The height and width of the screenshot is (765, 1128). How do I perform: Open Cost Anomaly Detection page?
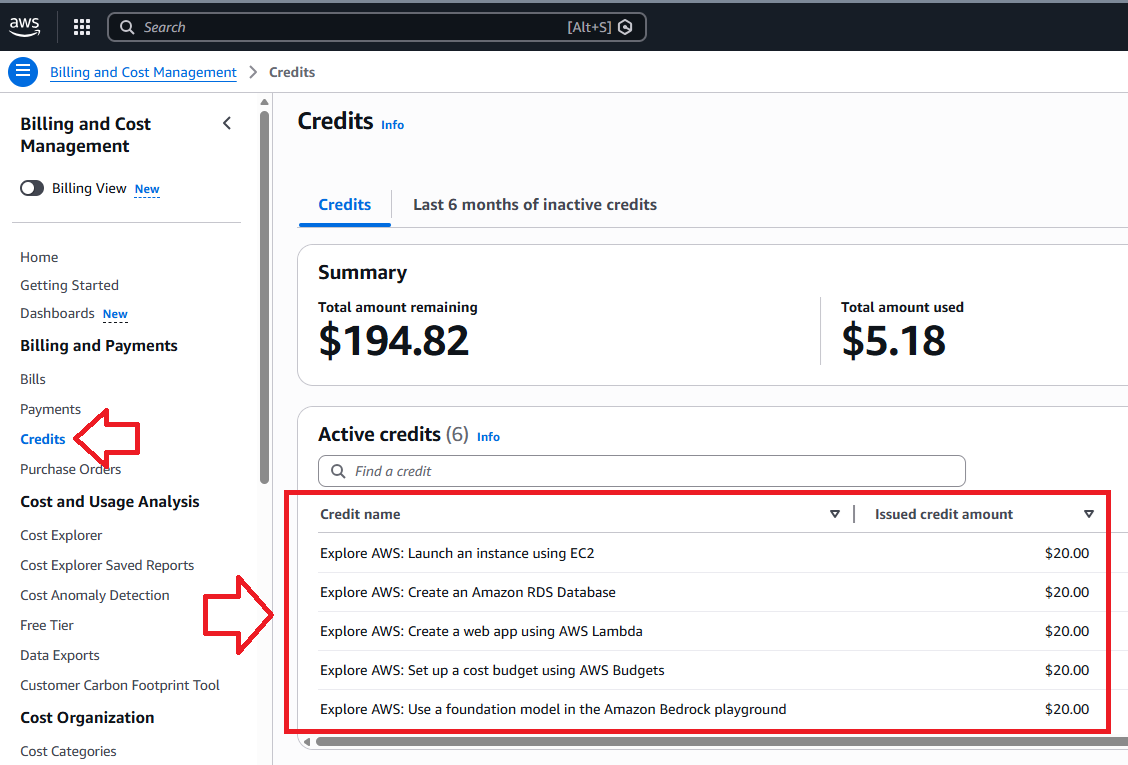[95, 596]
